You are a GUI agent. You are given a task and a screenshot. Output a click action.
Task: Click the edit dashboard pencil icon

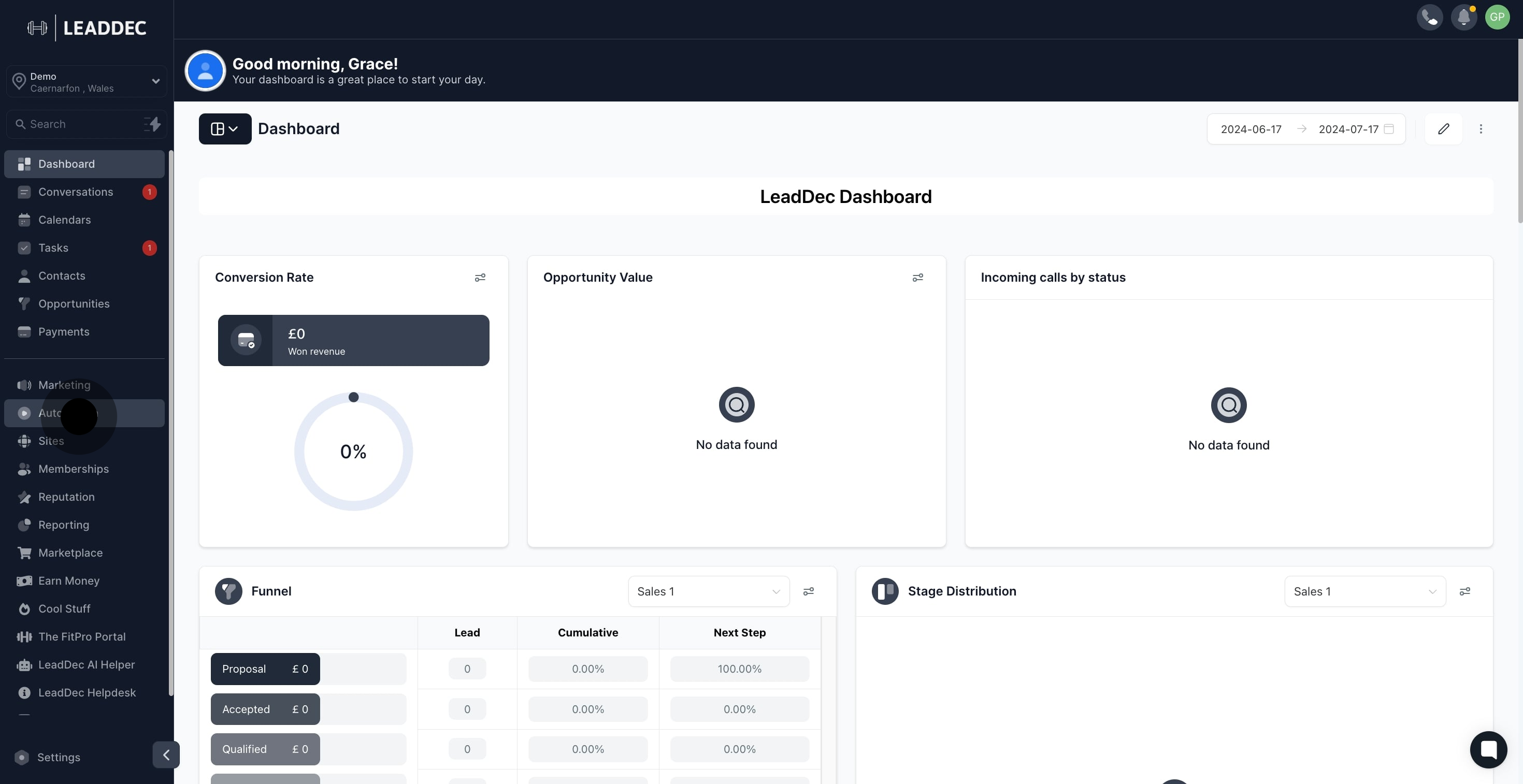click(1443, 129)
